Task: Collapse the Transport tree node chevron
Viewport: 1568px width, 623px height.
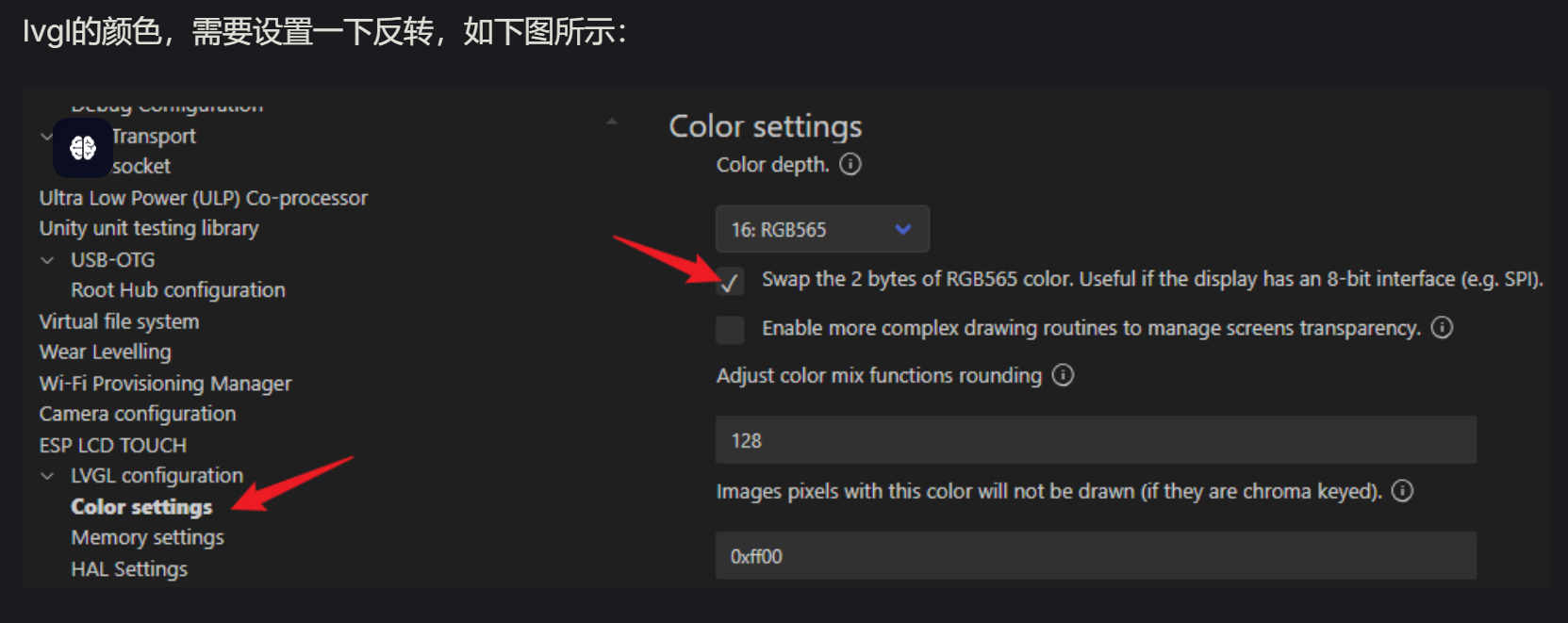Action: click(x=47, y=137)
